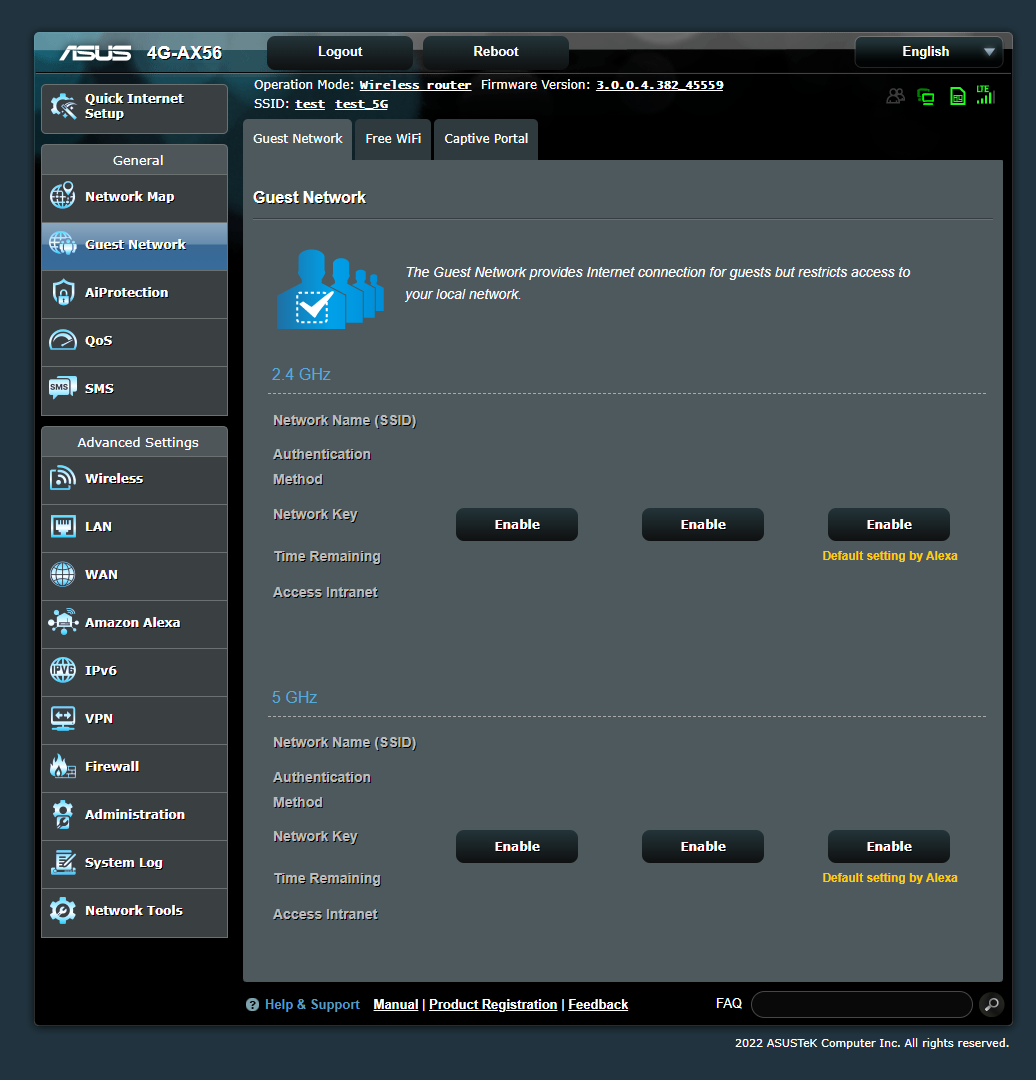Open Network Map from sidebar
Viewport: 1036px width, 1080px height.
tap(130, 196)
